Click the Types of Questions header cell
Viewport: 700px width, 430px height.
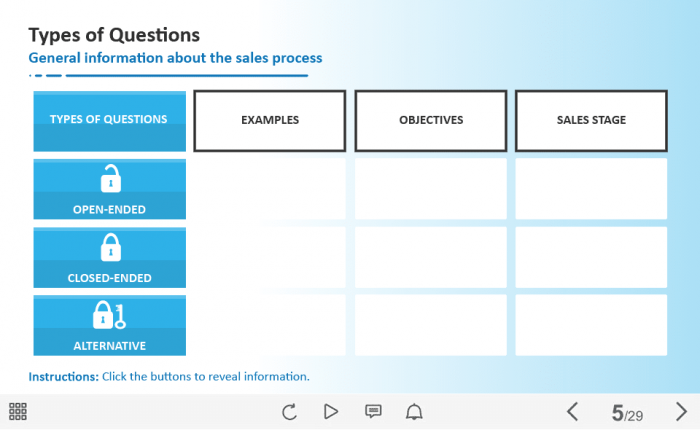coord(110,121)
